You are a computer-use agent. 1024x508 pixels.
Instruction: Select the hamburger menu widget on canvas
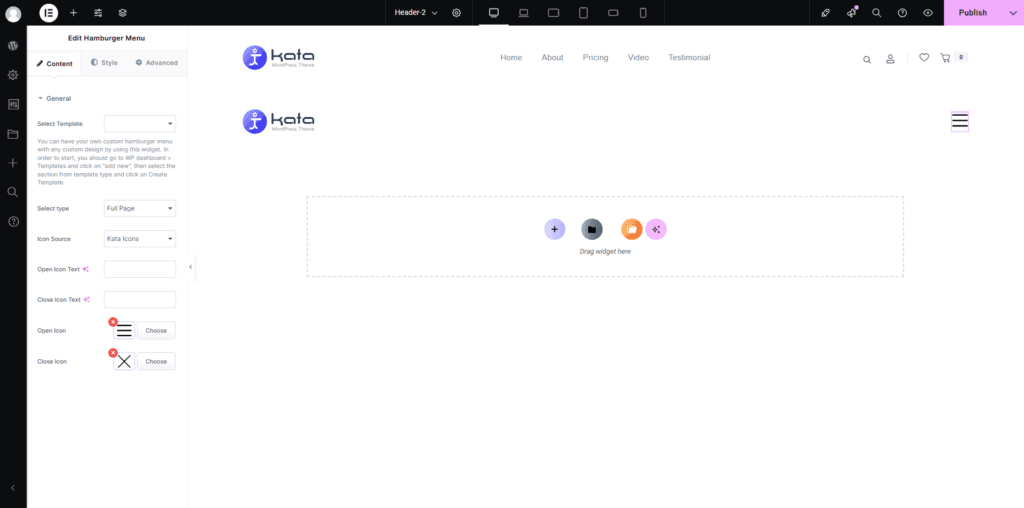(959, 121)
